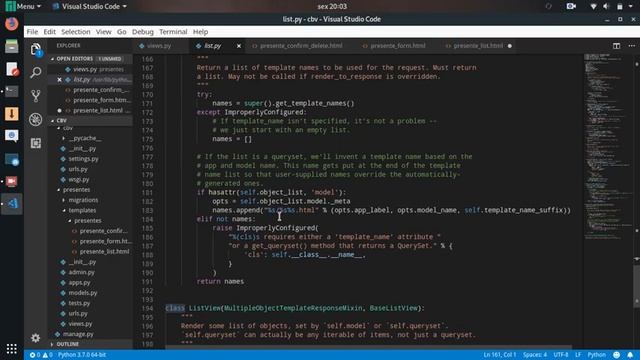Collapse the templates folder

(82, 210)
